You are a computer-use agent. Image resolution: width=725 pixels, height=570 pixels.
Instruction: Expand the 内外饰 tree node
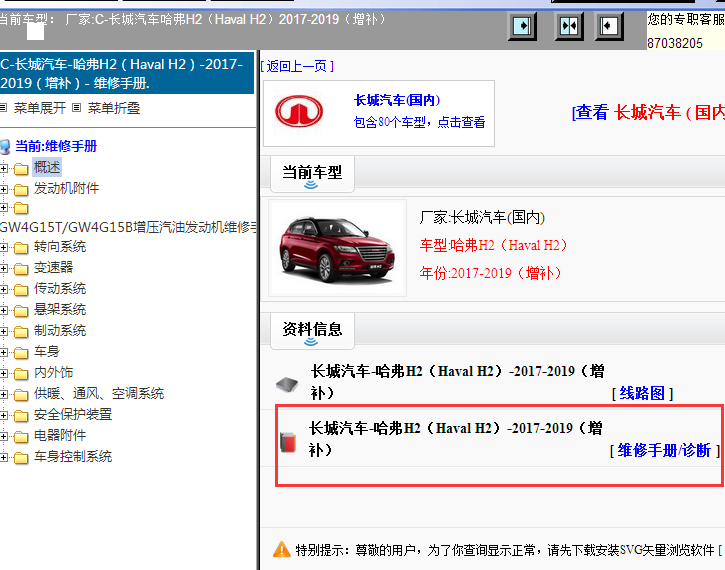[3, 374]
